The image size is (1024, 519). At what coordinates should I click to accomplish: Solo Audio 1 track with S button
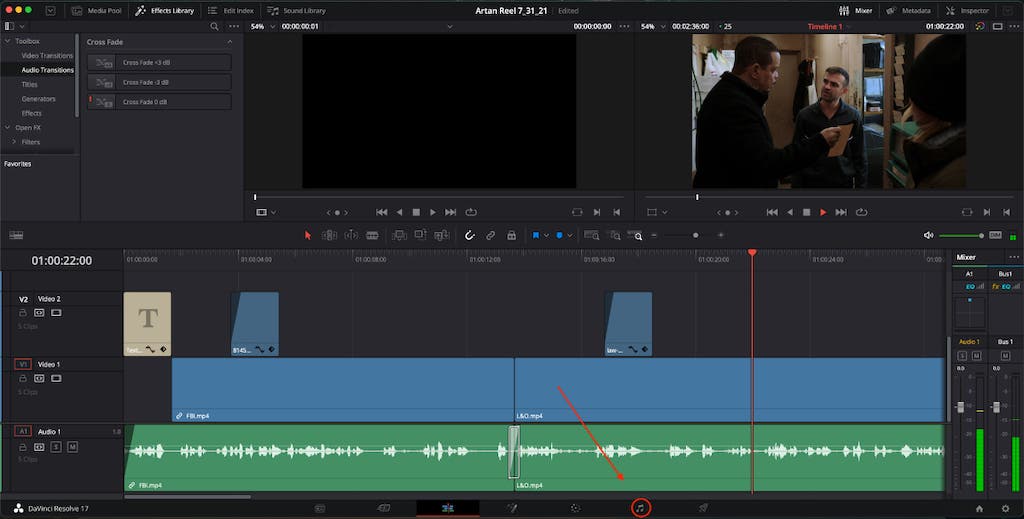pyautogui.click(x=56, y=447)
